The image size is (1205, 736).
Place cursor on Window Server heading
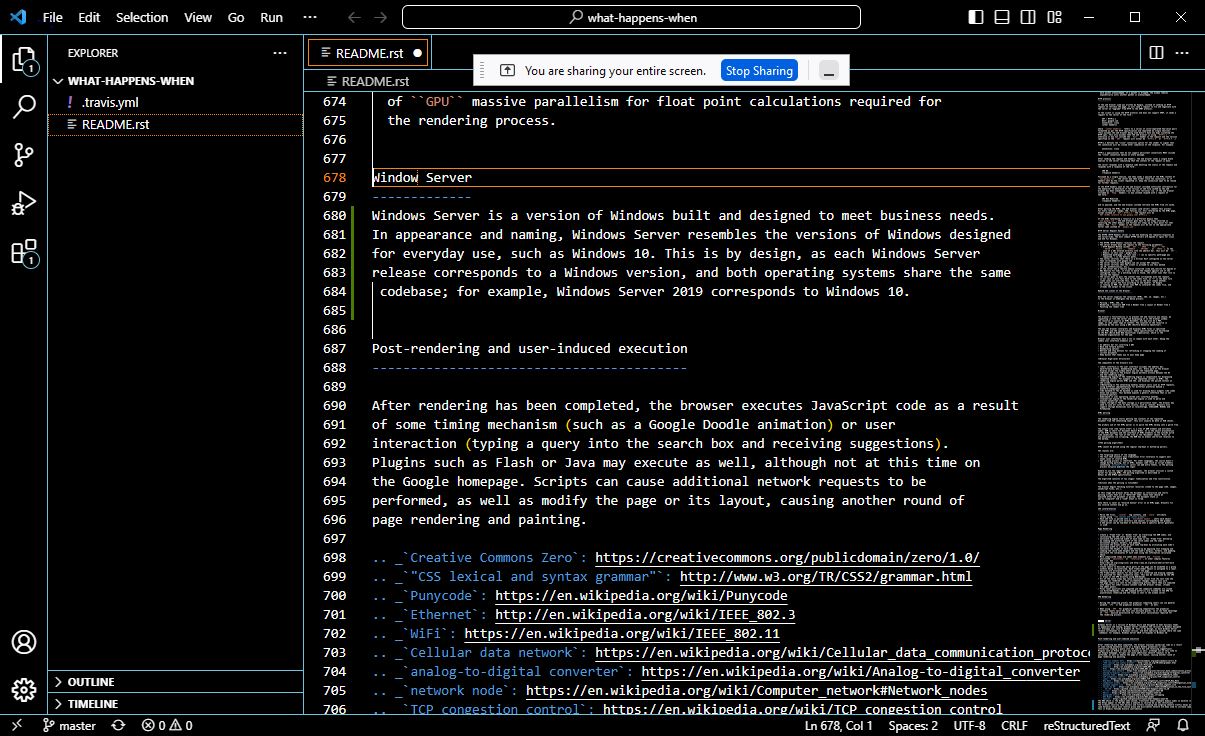click(x=422, y=178)
